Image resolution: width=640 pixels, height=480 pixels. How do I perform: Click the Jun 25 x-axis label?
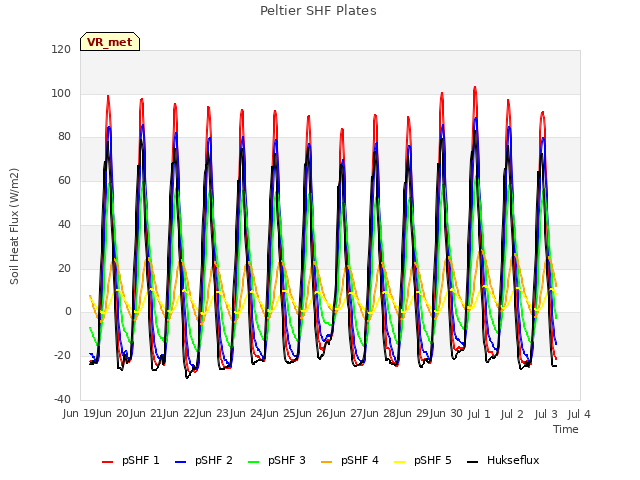point(279,414)
